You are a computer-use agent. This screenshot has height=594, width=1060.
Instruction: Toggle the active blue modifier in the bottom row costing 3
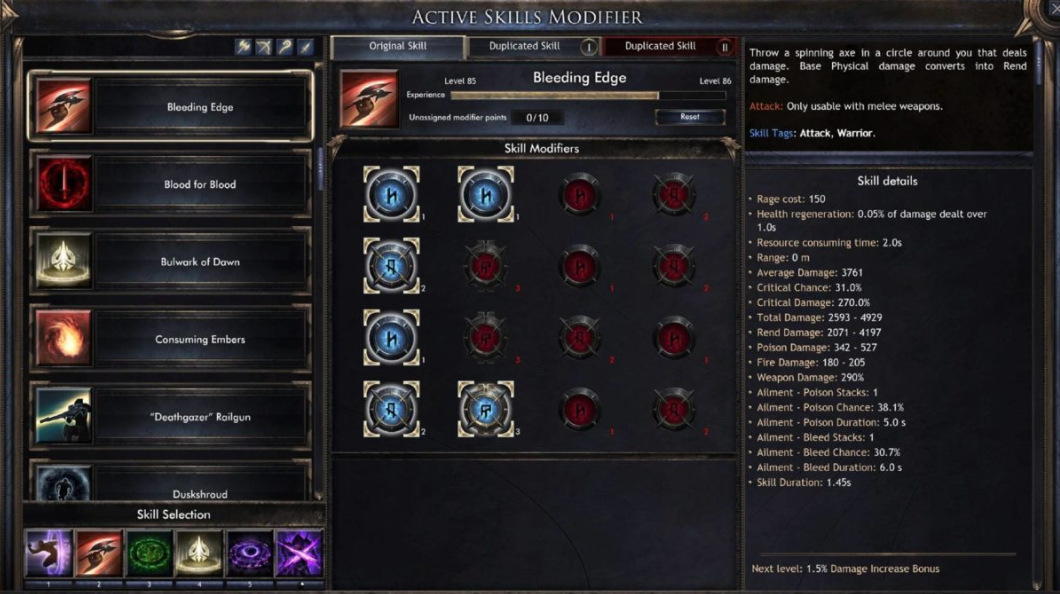coord(485,410)
